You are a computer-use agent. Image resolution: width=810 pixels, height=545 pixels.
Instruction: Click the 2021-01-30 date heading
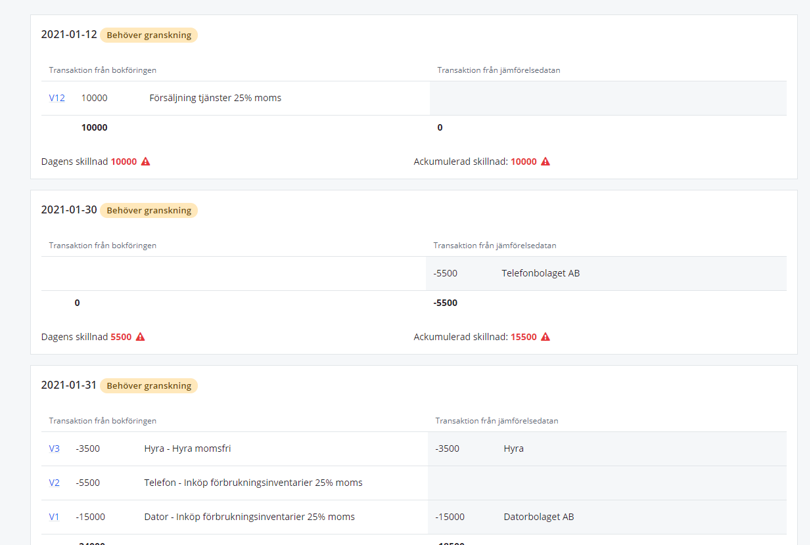pyautogui.click(x=69, y=210)
